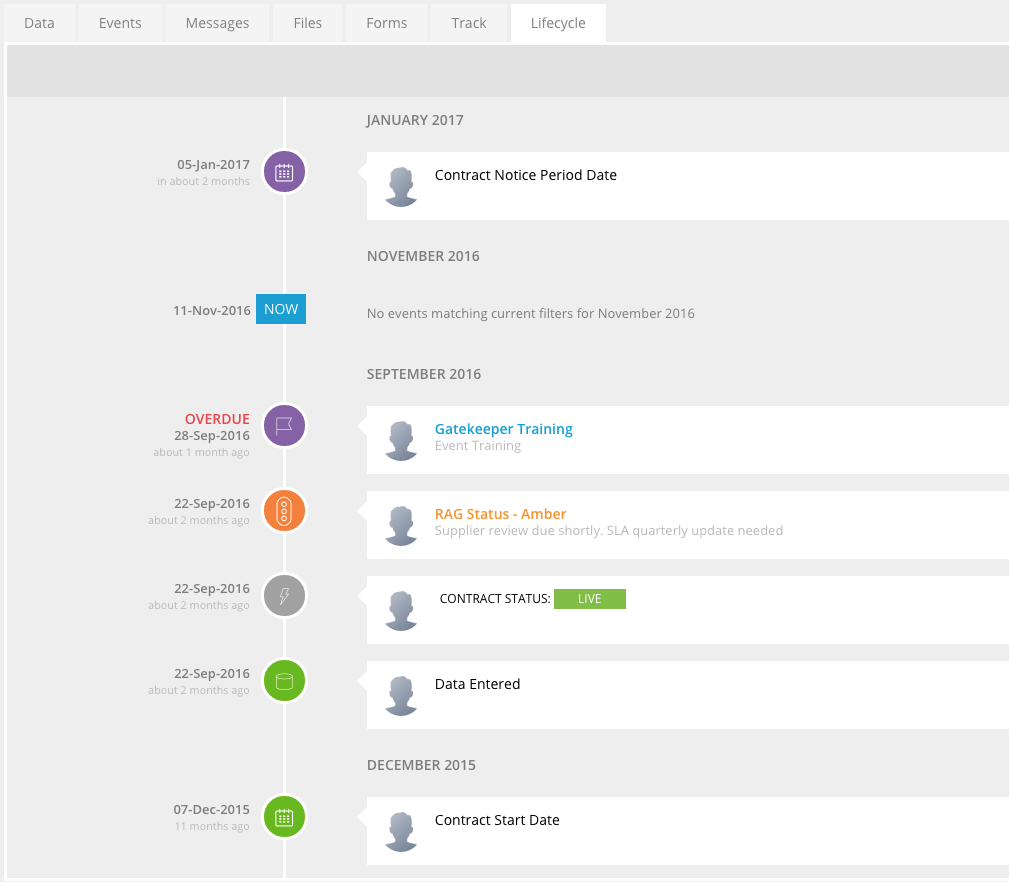1009x882 pixels.
Task: Click the user avatar beside Contract Start Date
Action: coord(401,832)
